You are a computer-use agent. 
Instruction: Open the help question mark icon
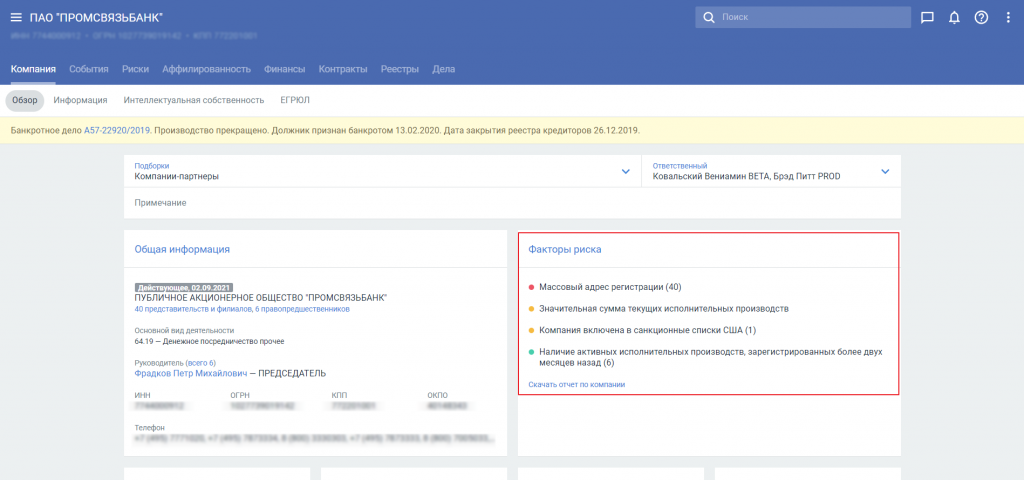981,18
